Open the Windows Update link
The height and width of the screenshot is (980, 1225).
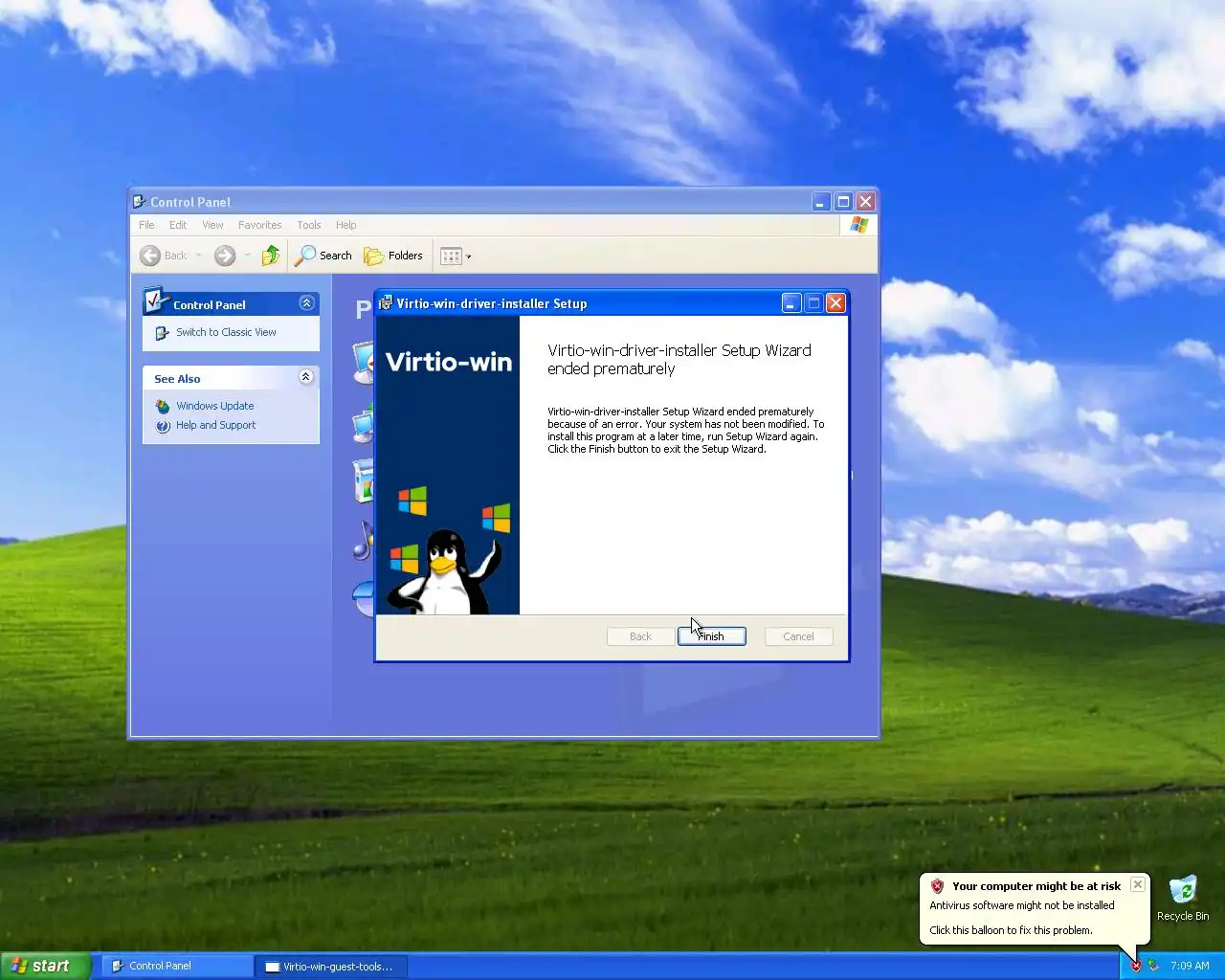214,406
